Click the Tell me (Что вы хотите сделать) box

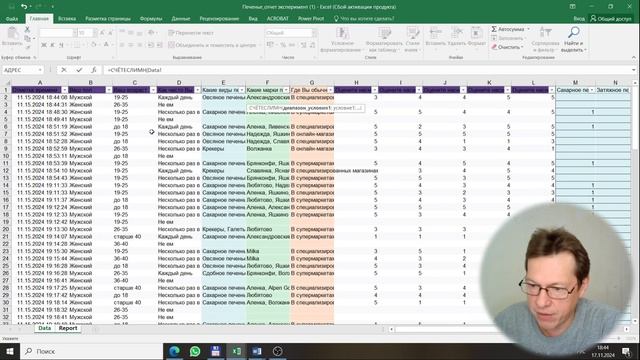tap(364, 19)
